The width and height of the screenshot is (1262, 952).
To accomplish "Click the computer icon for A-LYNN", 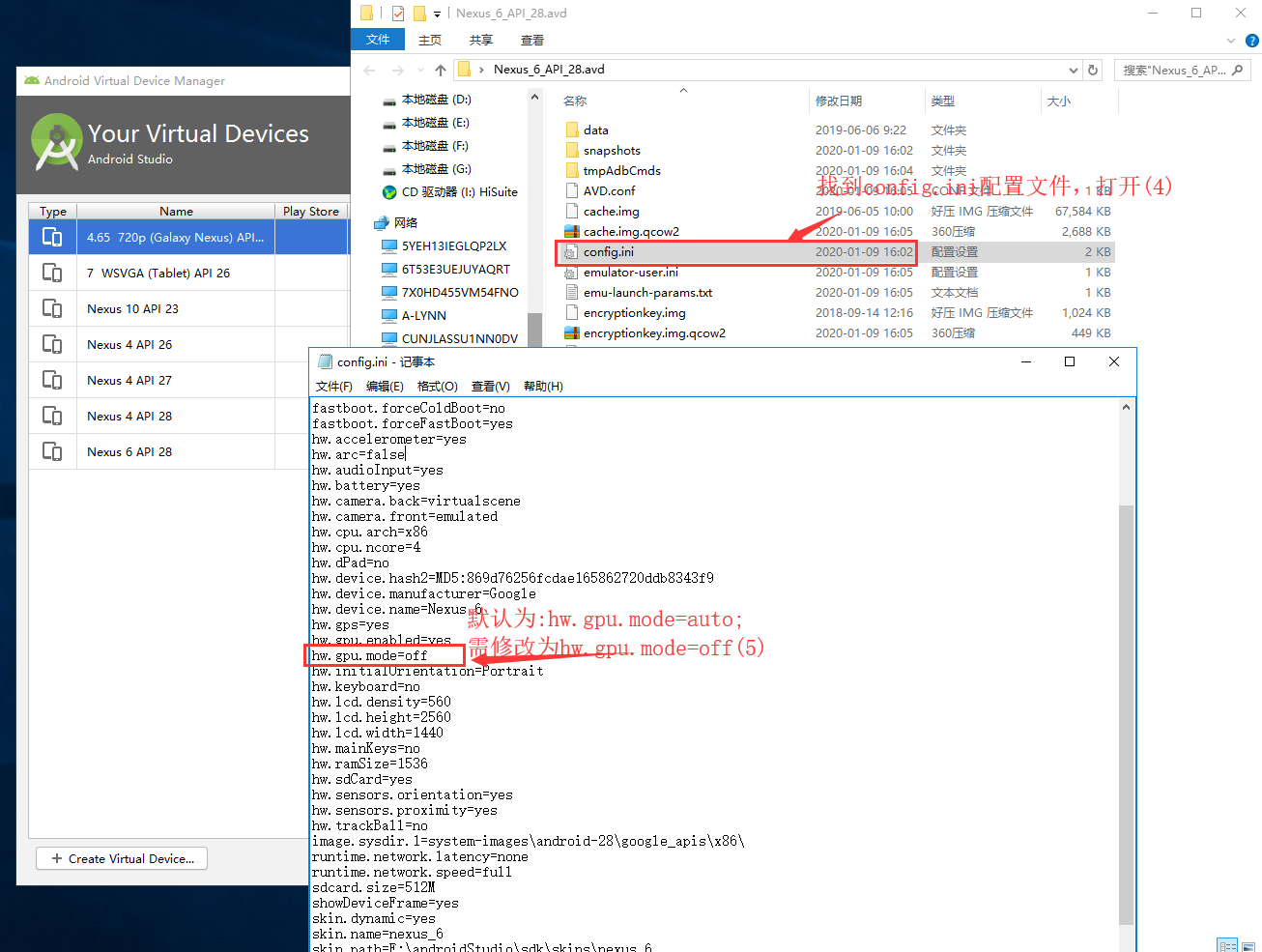I will (389, 316).
